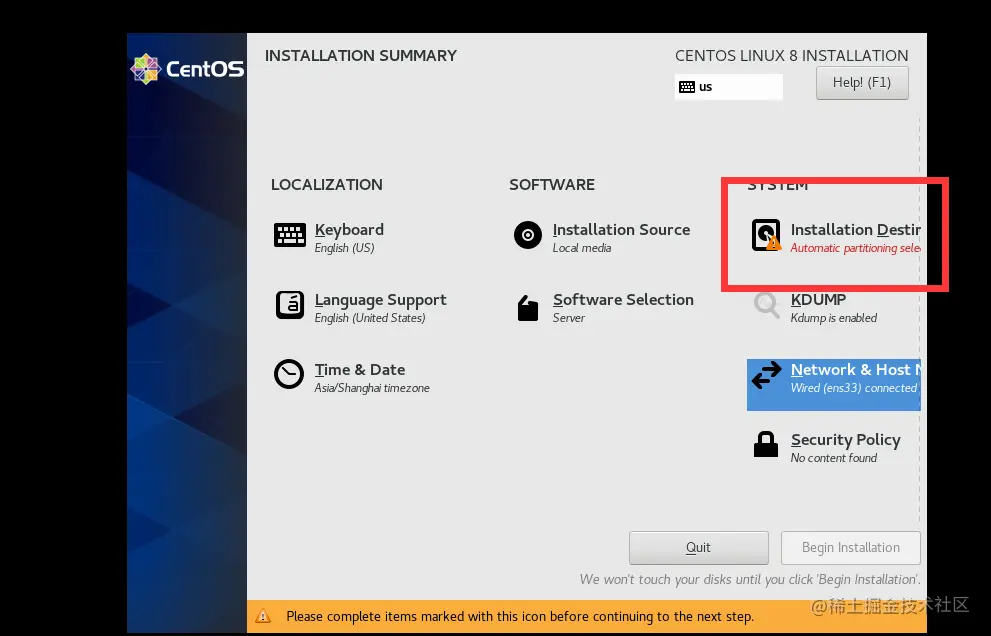
Task: Click the KDUMP magnifier icon
Action: pos(766,305)
